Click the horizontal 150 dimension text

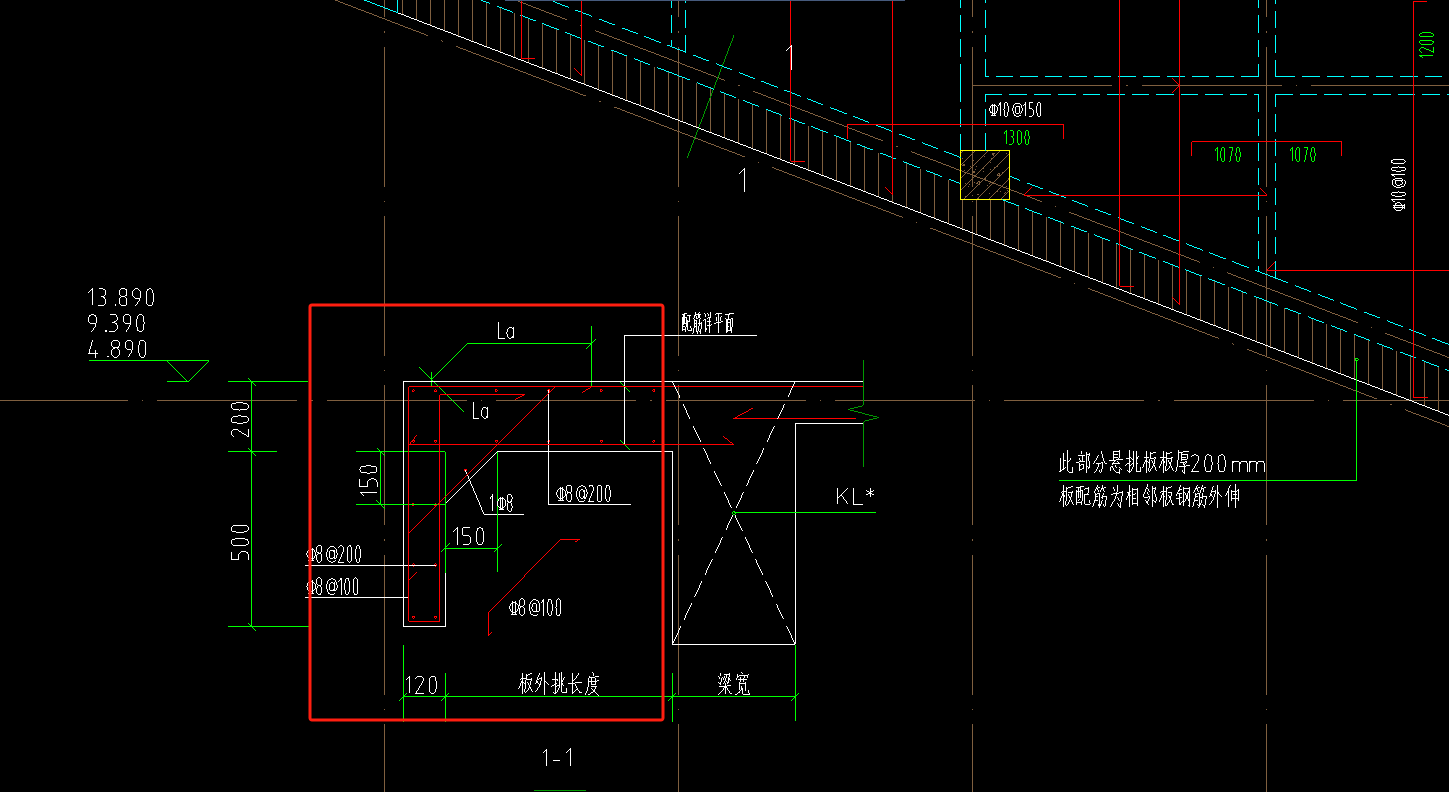(469, 537)
